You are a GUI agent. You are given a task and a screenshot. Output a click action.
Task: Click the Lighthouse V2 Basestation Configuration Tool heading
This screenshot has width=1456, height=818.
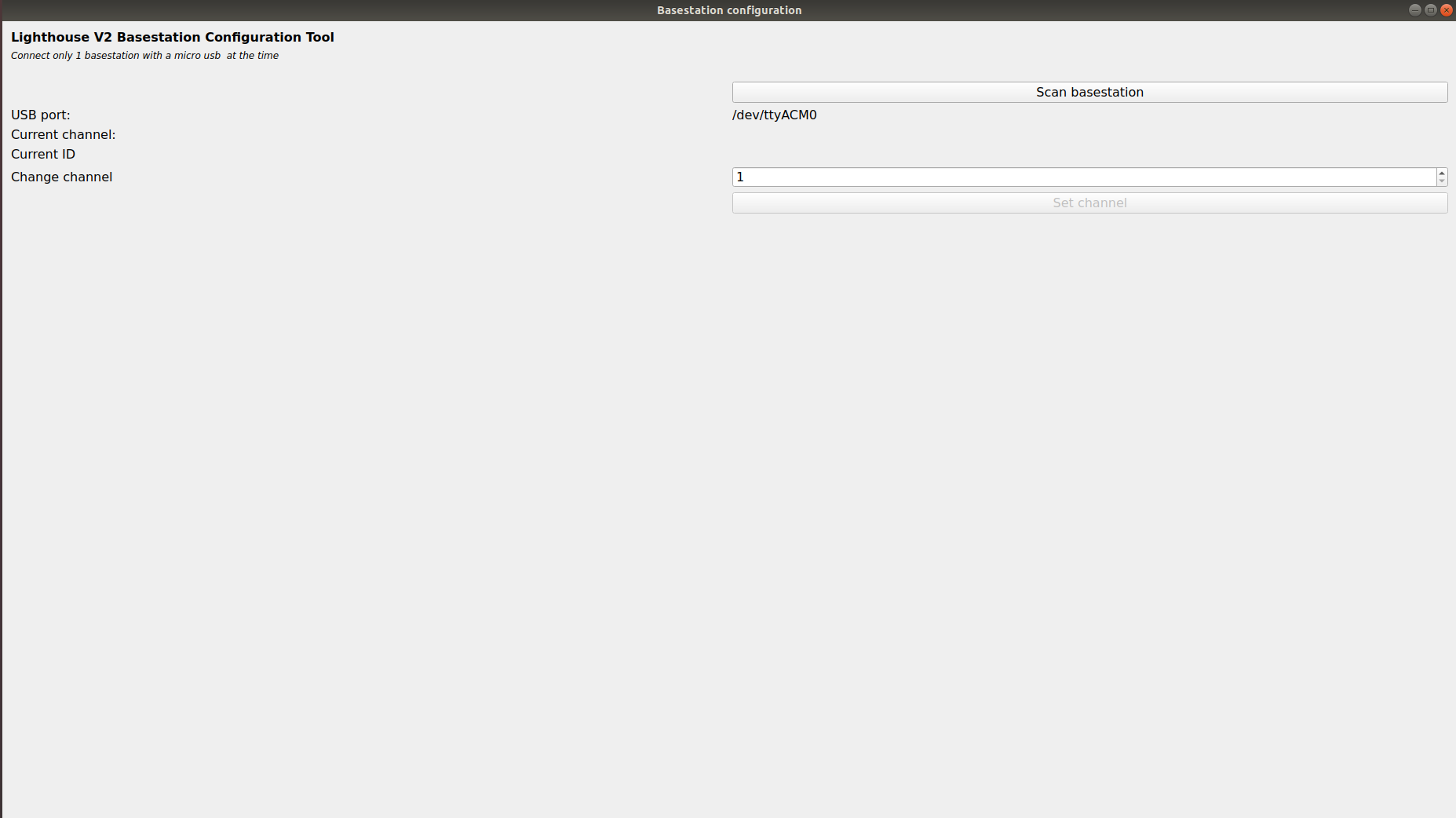pos(173,37)
